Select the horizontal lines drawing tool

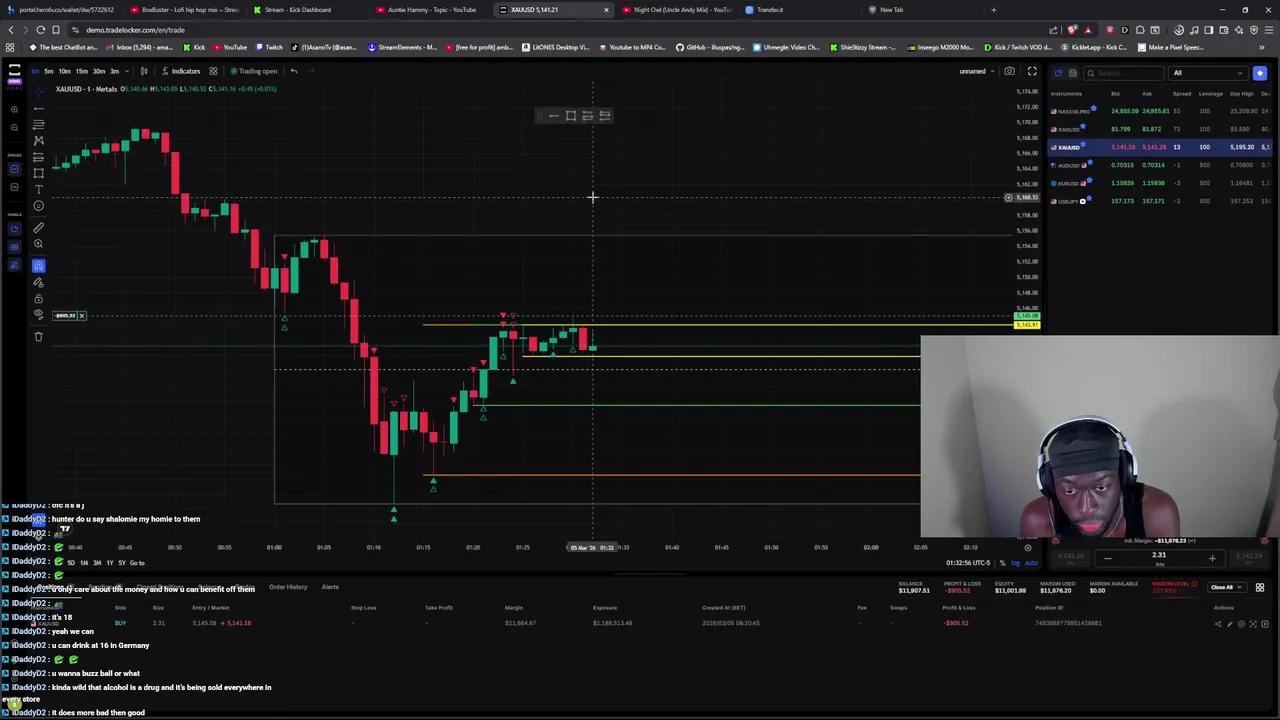pyautogui.click(x=38, y=124)
